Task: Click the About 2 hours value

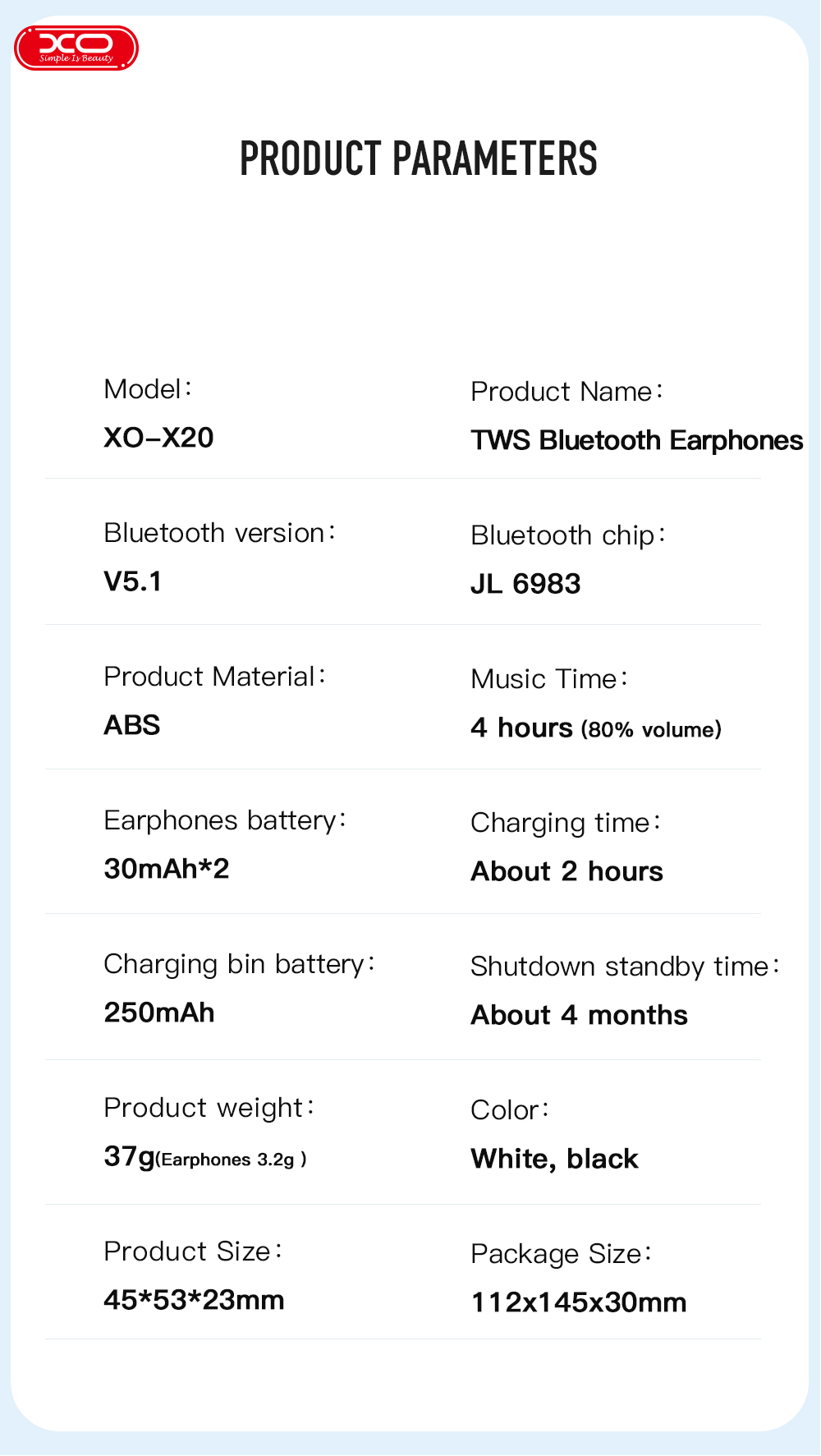Action: tap(566, 871)
